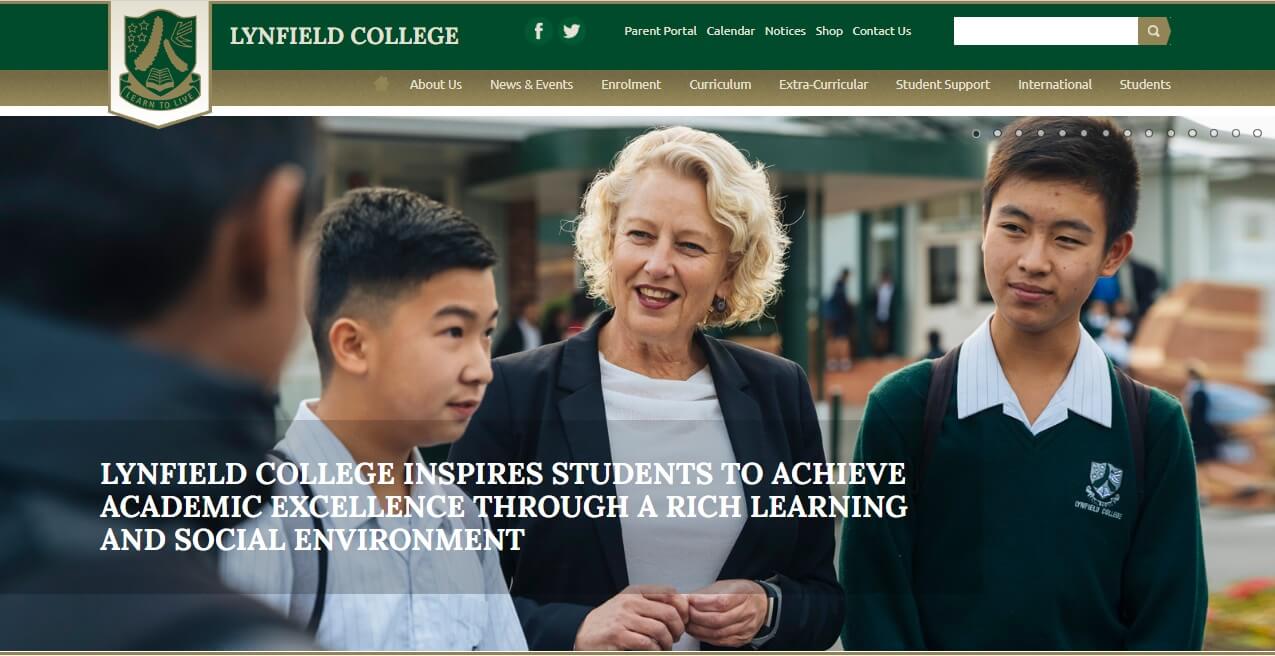The height and width of the screenshot is (656, 1275).
Task: Click inside the site search field
Action: tap(1046, 31)
